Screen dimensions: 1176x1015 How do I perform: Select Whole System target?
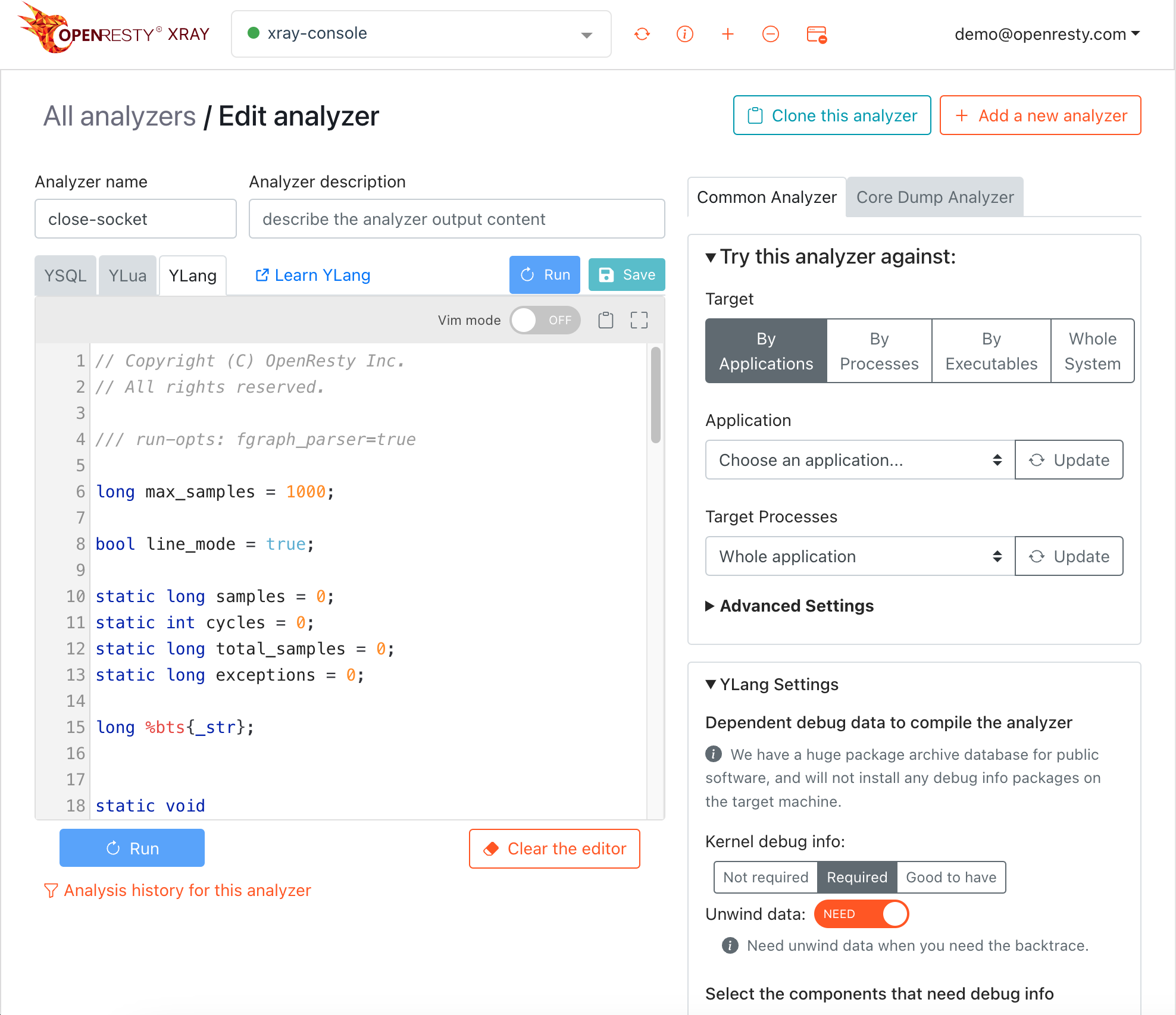[x=1093, y=351]
